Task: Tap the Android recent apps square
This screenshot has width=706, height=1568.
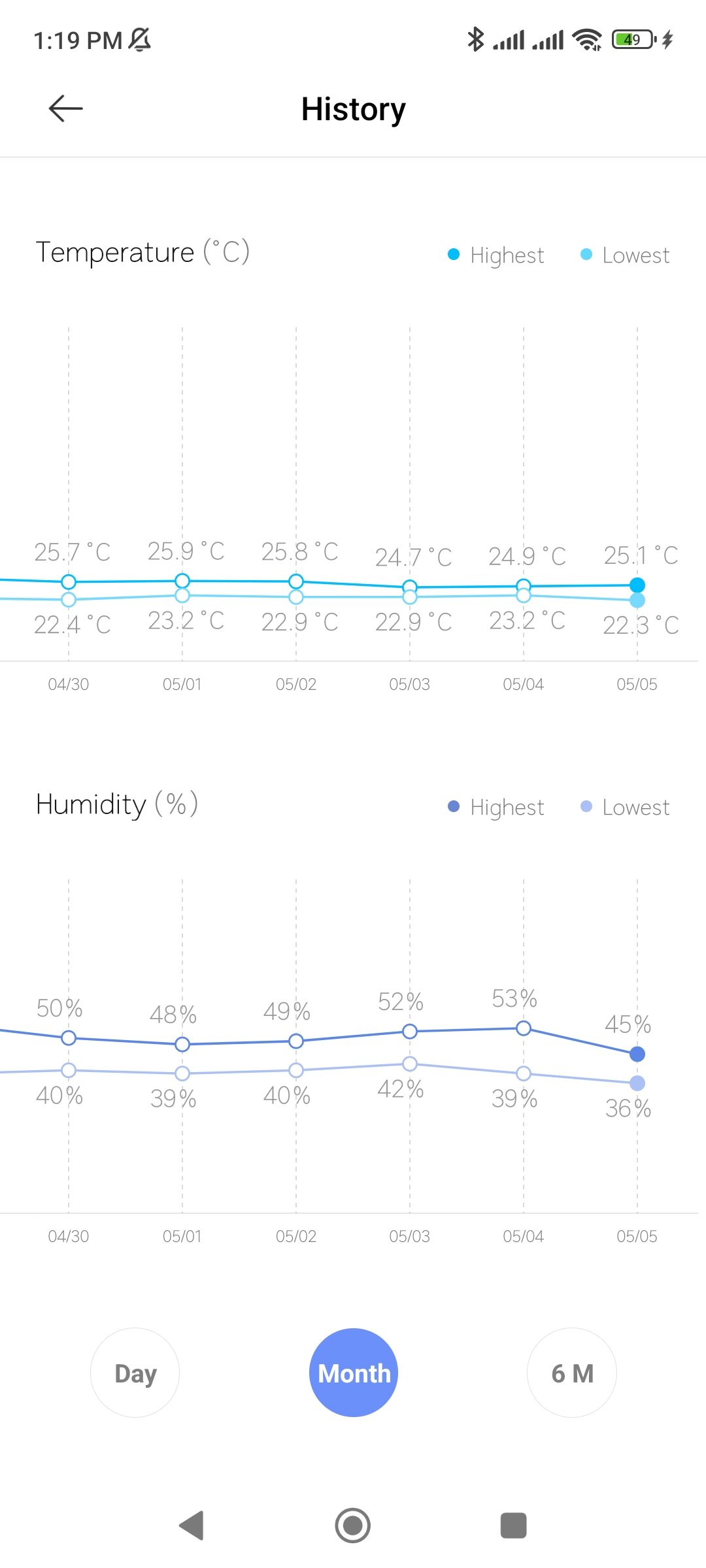Action: [x=514, y=1526]
